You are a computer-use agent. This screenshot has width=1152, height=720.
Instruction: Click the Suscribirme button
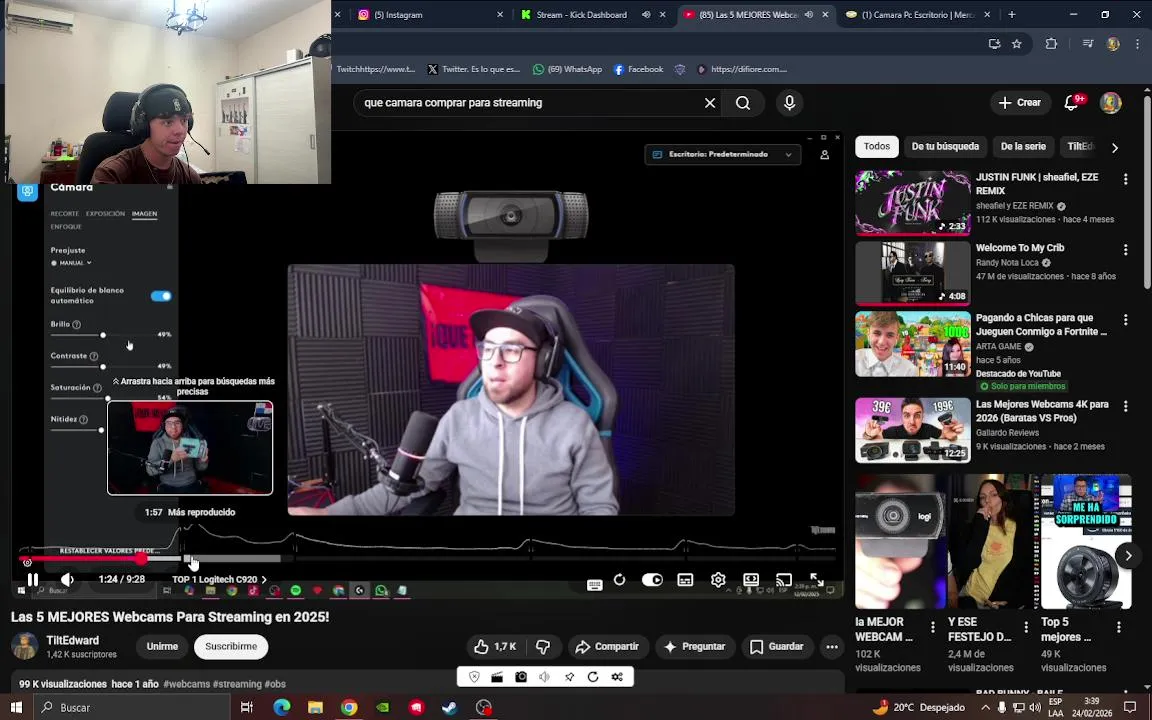click(231, 647)
